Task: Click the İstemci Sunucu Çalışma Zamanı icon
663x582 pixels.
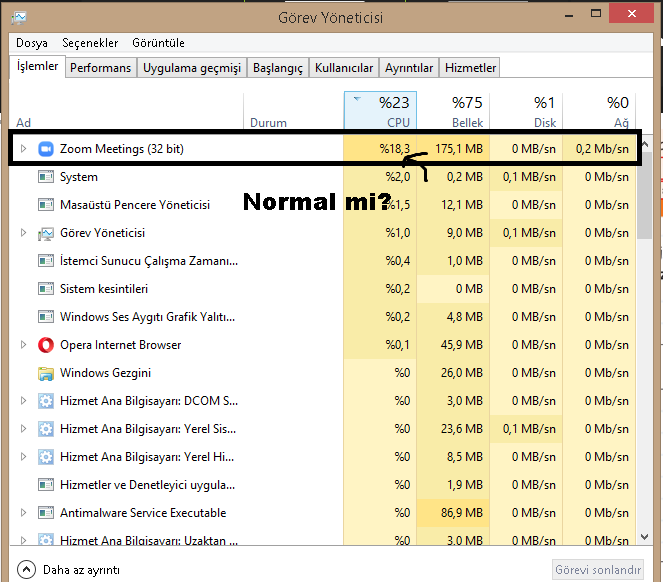Action: click(46, 261)
